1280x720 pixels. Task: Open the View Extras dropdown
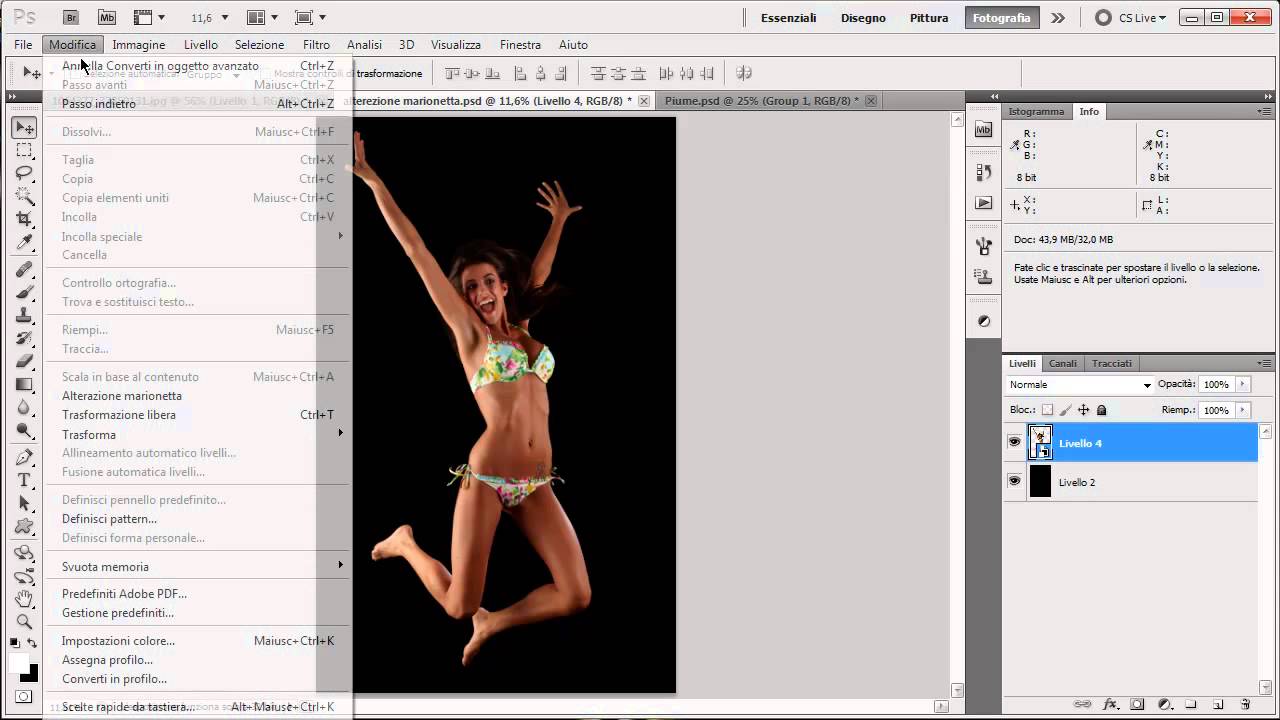coord(149,18)
